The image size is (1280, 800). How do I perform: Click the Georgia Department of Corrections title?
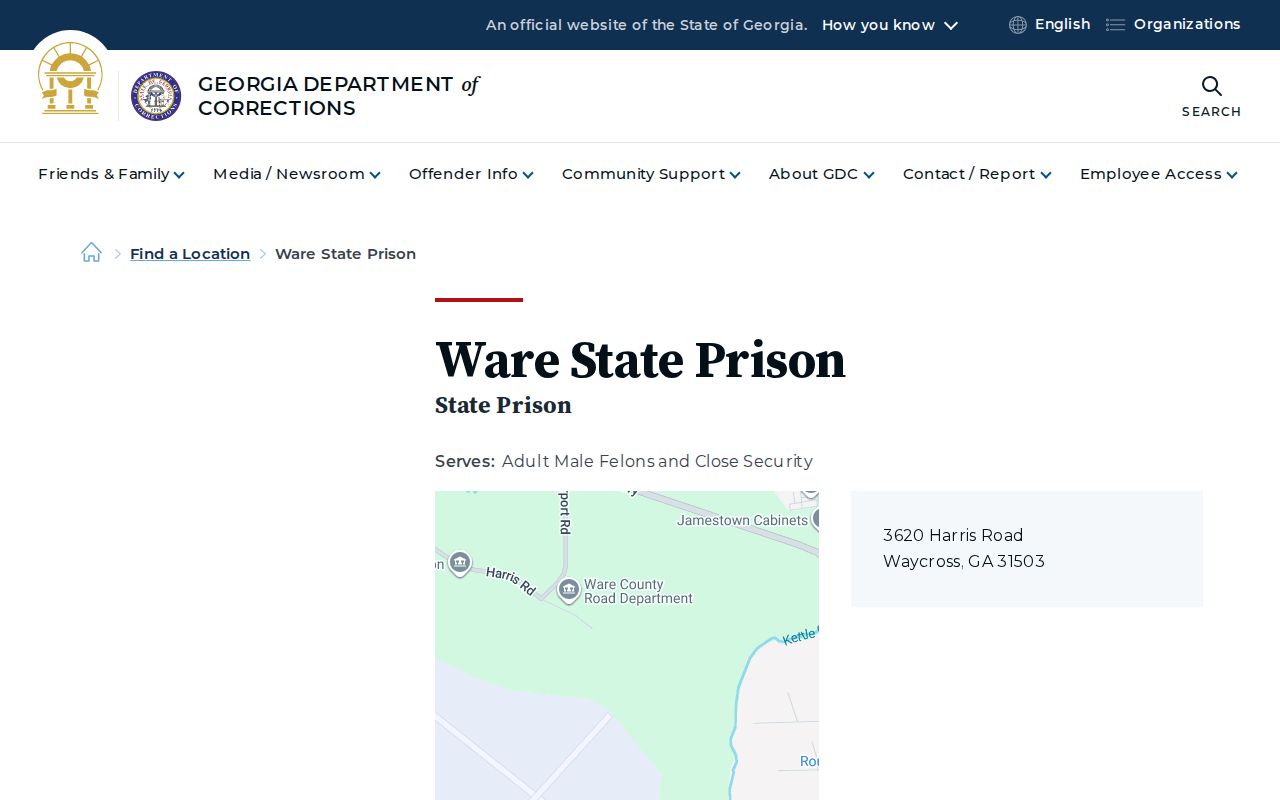click(338, 96)
